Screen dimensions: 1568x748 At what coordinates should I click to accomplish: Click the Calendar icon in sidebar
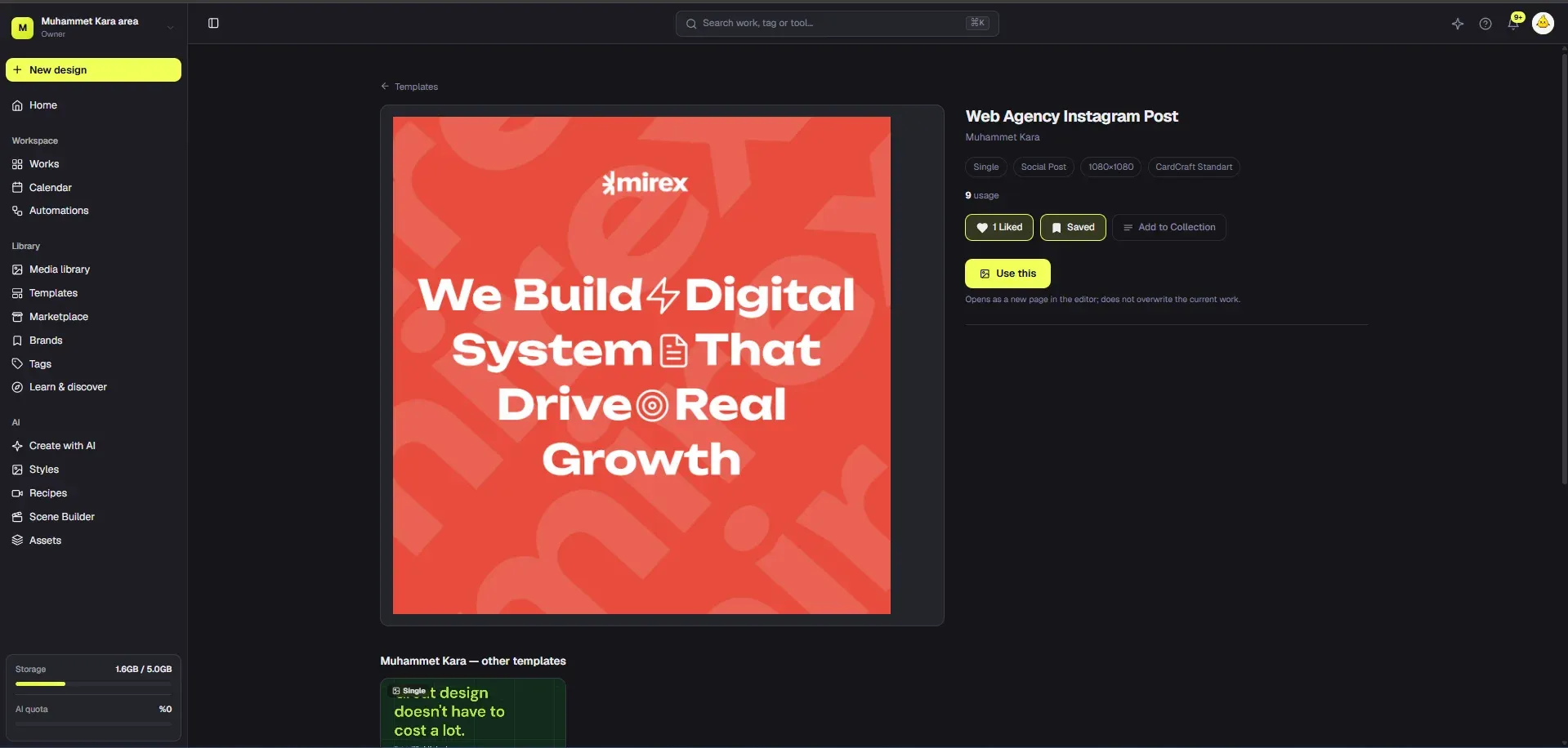[x=17, y=188]
